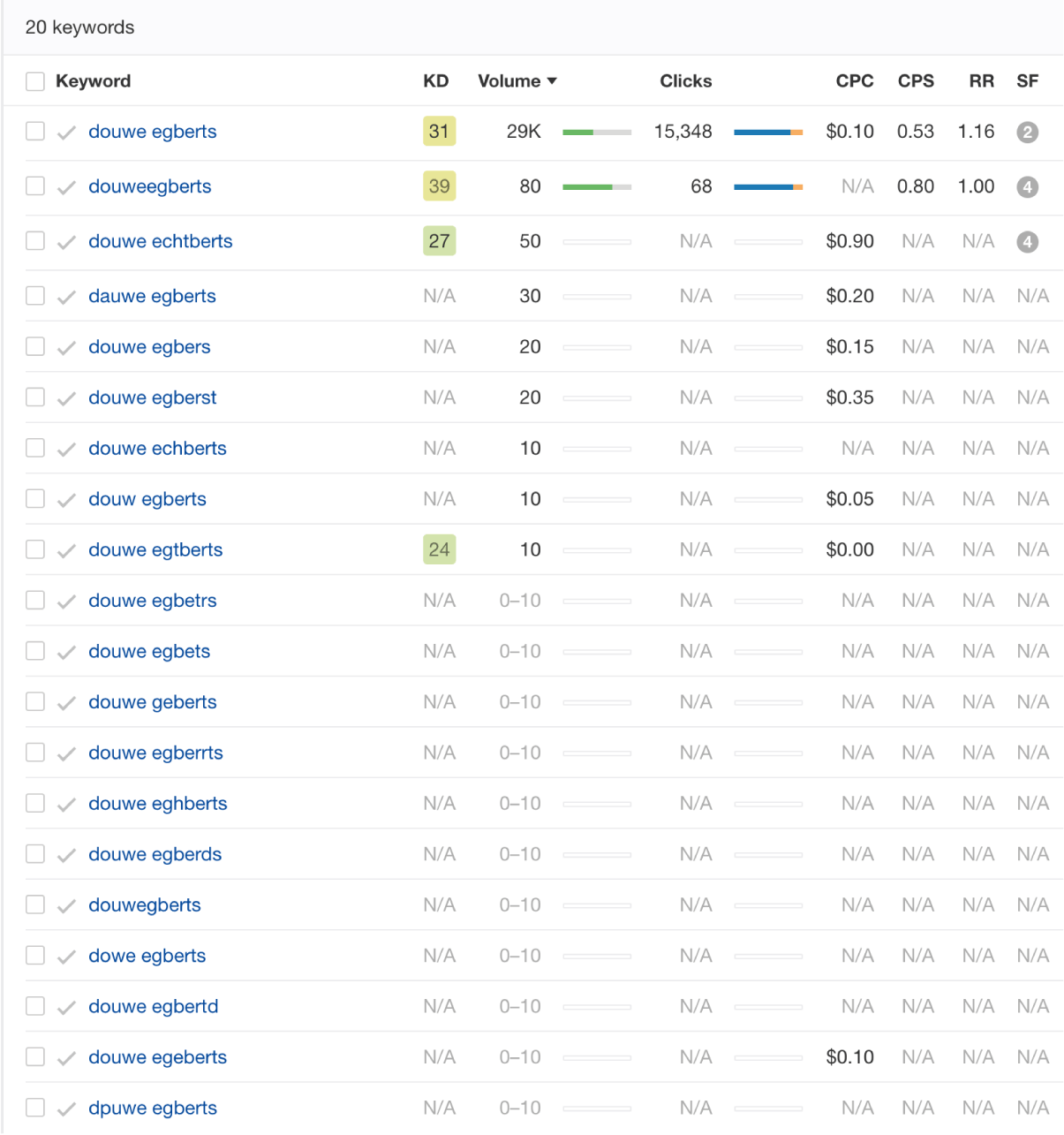Screen dimensions: 1064x1135
Task: Click the $0.90 CPC value
Action: click(849, 241)
